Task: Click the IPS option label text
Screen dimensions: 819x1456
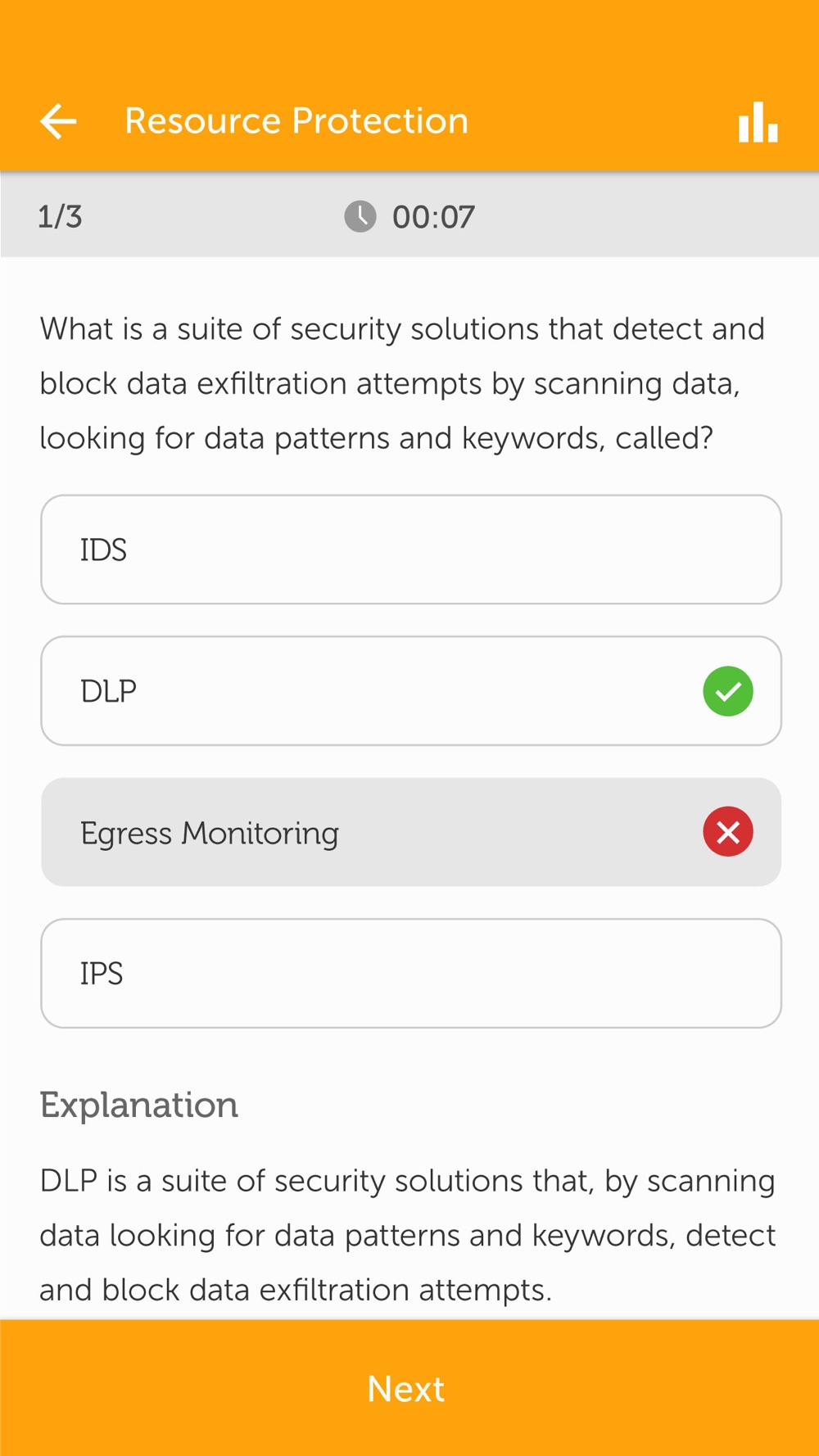Action: tap(102, 974)
